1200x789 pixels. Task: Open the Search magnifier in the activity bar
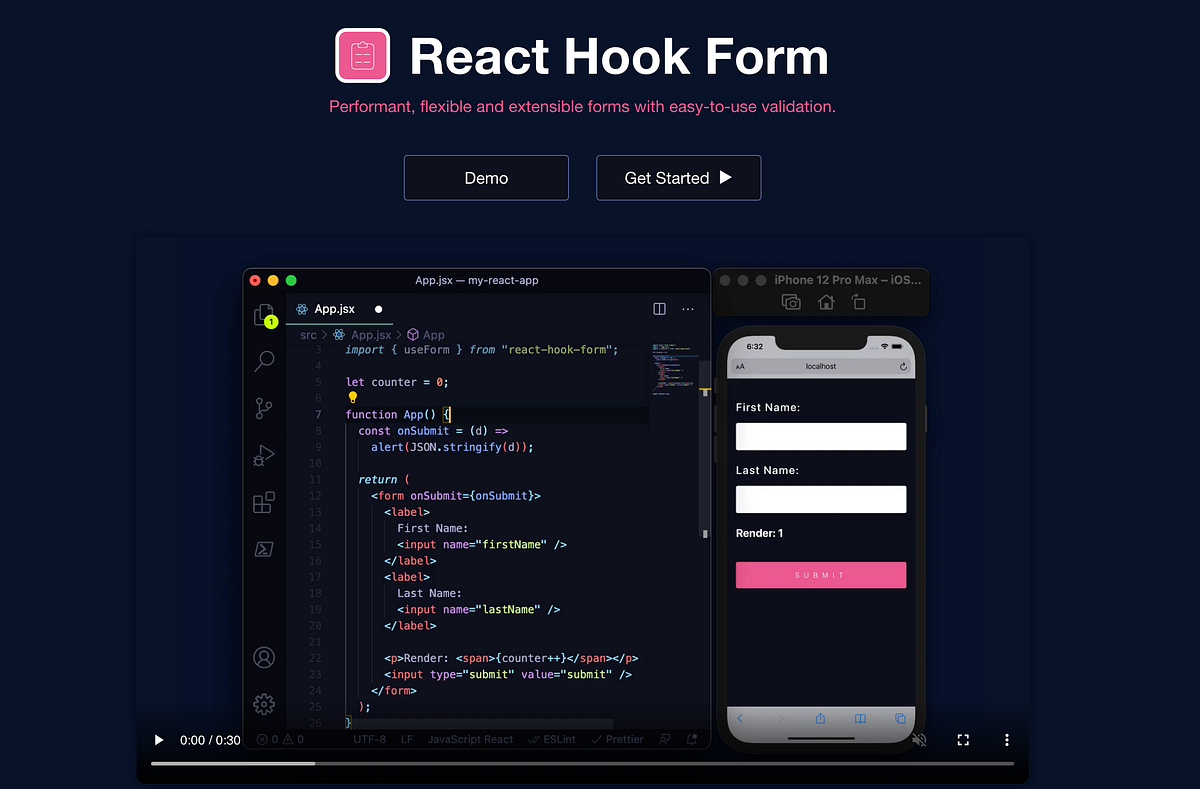click(x=264, y=361)
